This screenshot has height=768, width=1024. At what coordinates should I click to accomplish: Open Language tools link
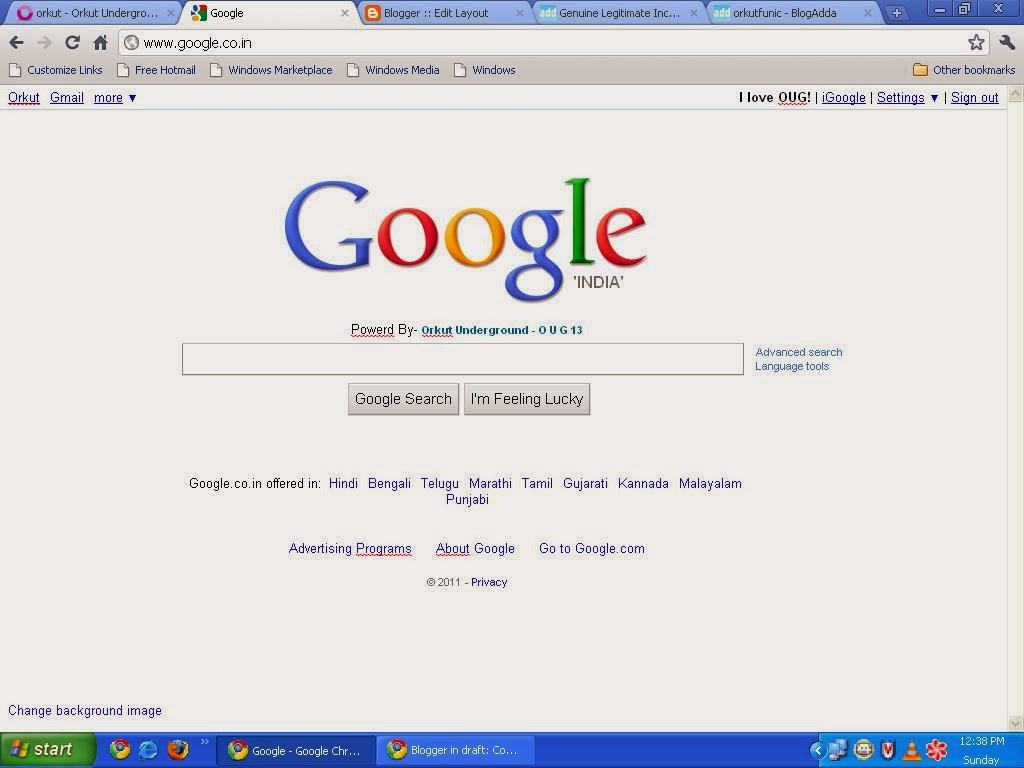tap(792, 366)
